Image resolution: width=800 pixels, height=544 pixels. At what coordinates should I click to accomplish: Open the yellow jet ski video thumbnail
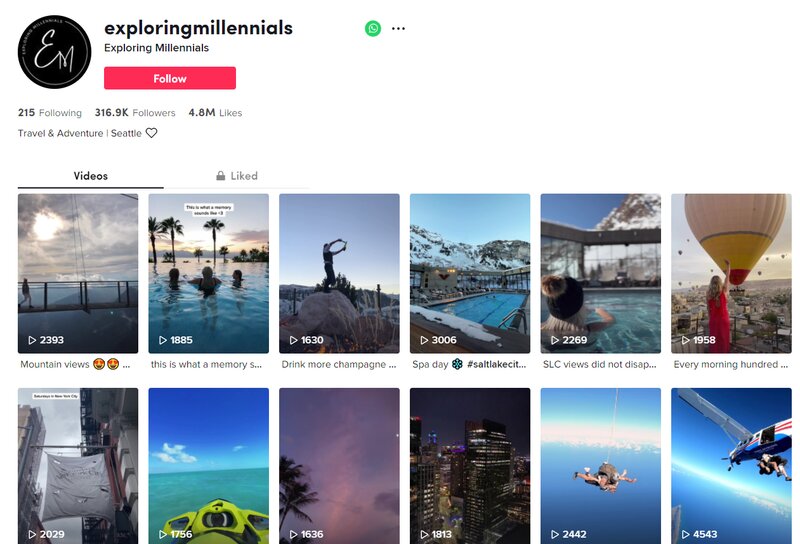pos(209,466)
